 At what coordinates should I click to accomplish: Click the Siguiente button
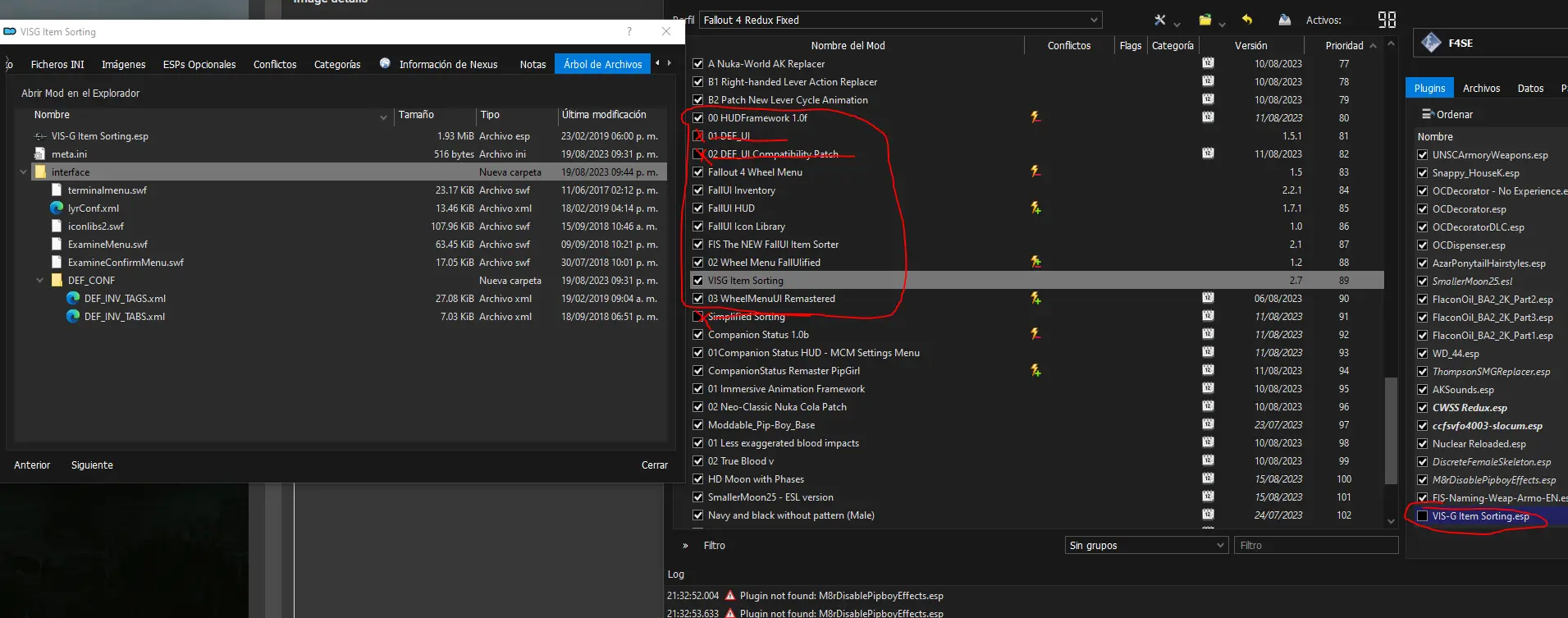[92, 465]
